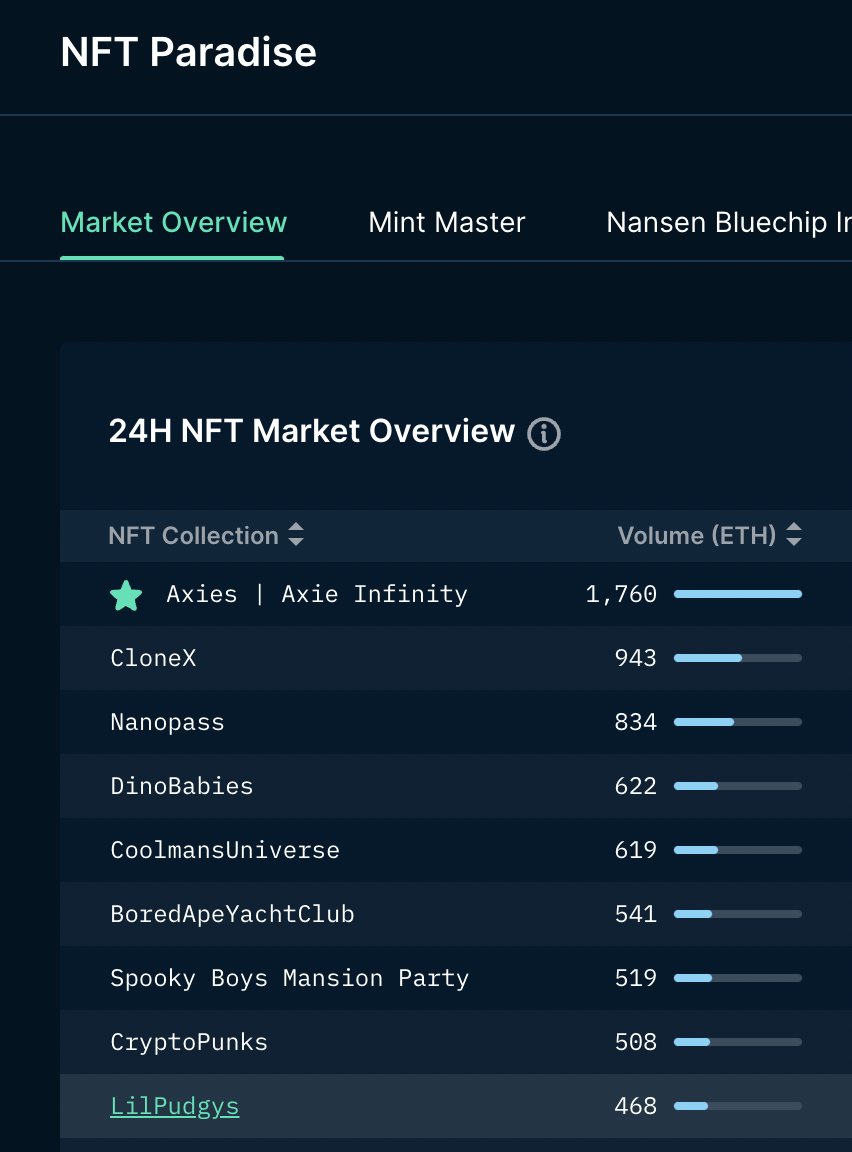Click volume value 619
Image resolution: width=852 pixels, height=1152 pixels.
point(635,849)
